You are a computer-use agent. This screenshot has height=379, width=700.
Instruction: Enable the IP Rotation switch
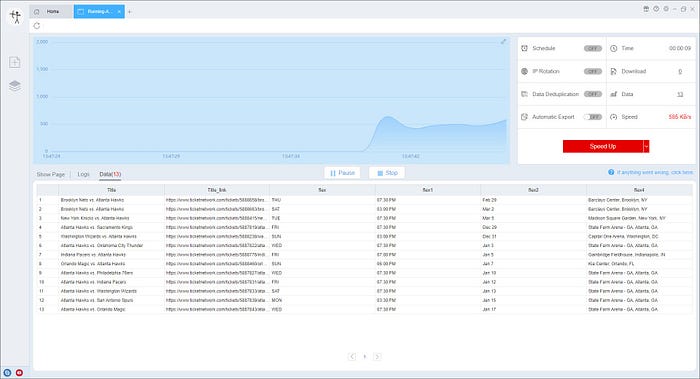coord(593,71)
